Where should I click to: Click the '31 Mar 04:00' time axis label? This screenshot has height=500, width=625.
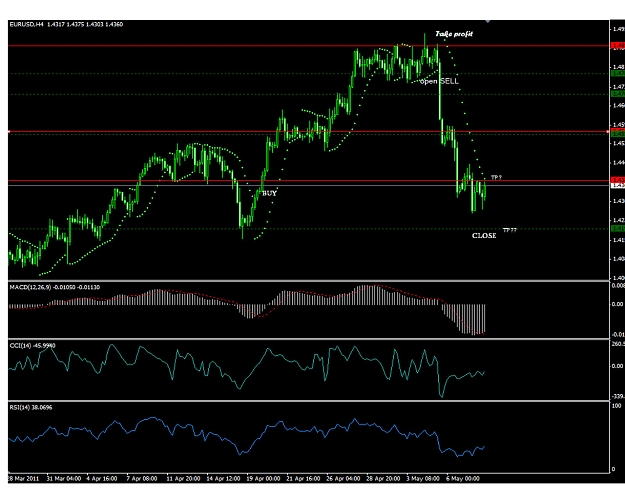tap(64, 478)
